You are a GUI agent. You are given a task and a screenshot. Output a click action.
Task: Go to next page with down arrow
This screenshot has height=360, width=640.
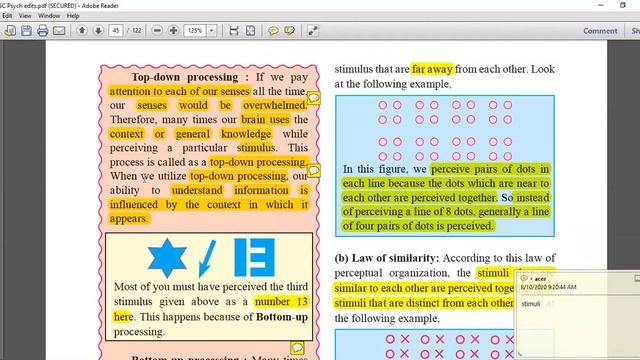(x=98, y=31)
